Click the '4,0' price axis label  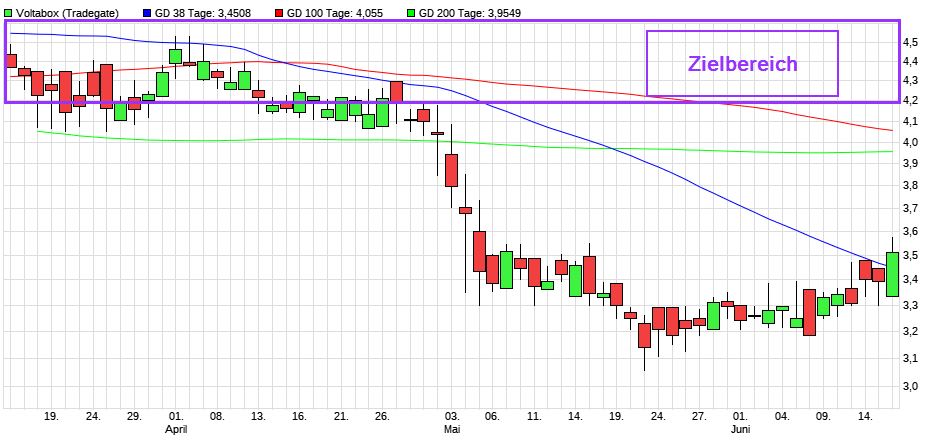coord(911,142)
